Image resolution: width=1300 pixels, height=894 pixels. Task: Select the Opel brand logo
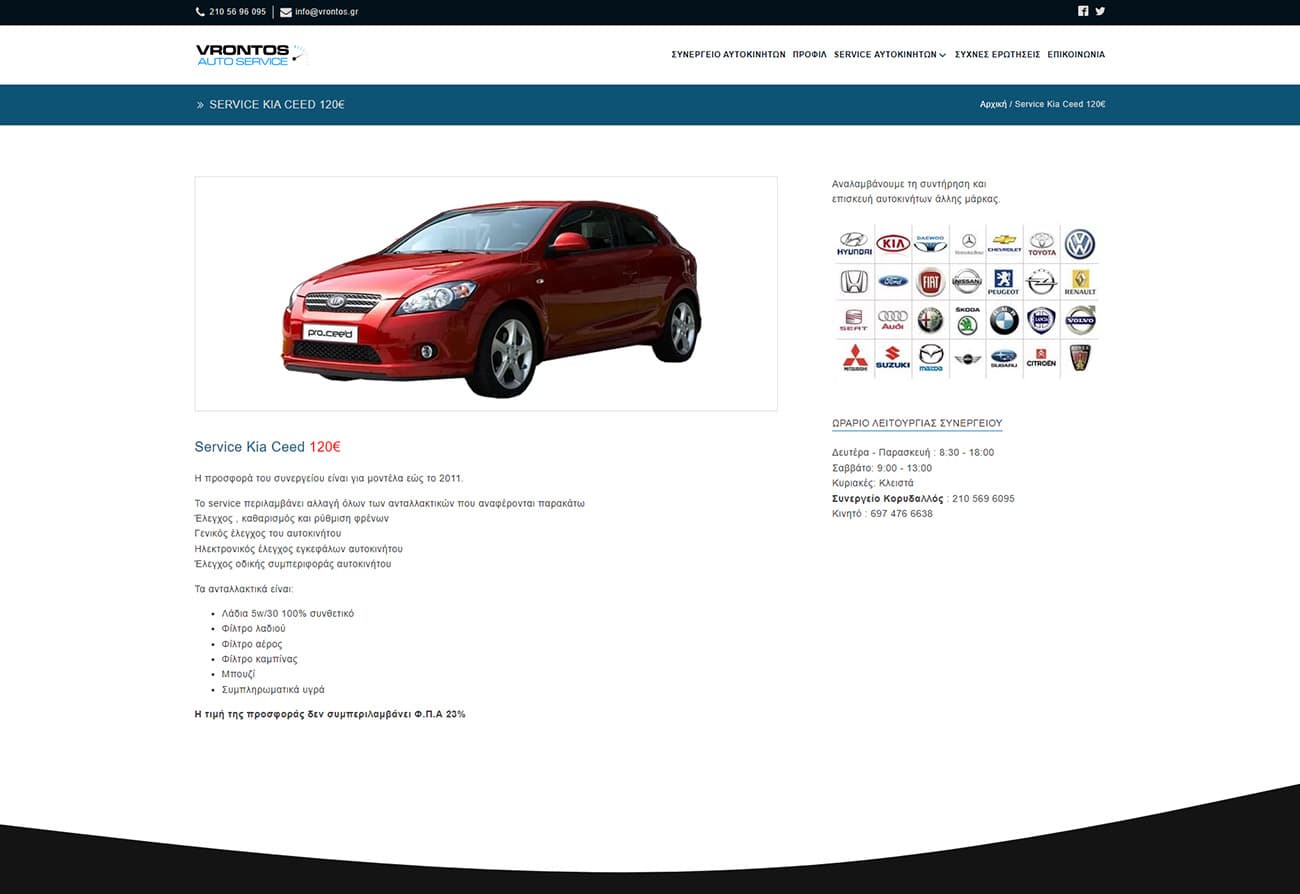coord(1042,281)
